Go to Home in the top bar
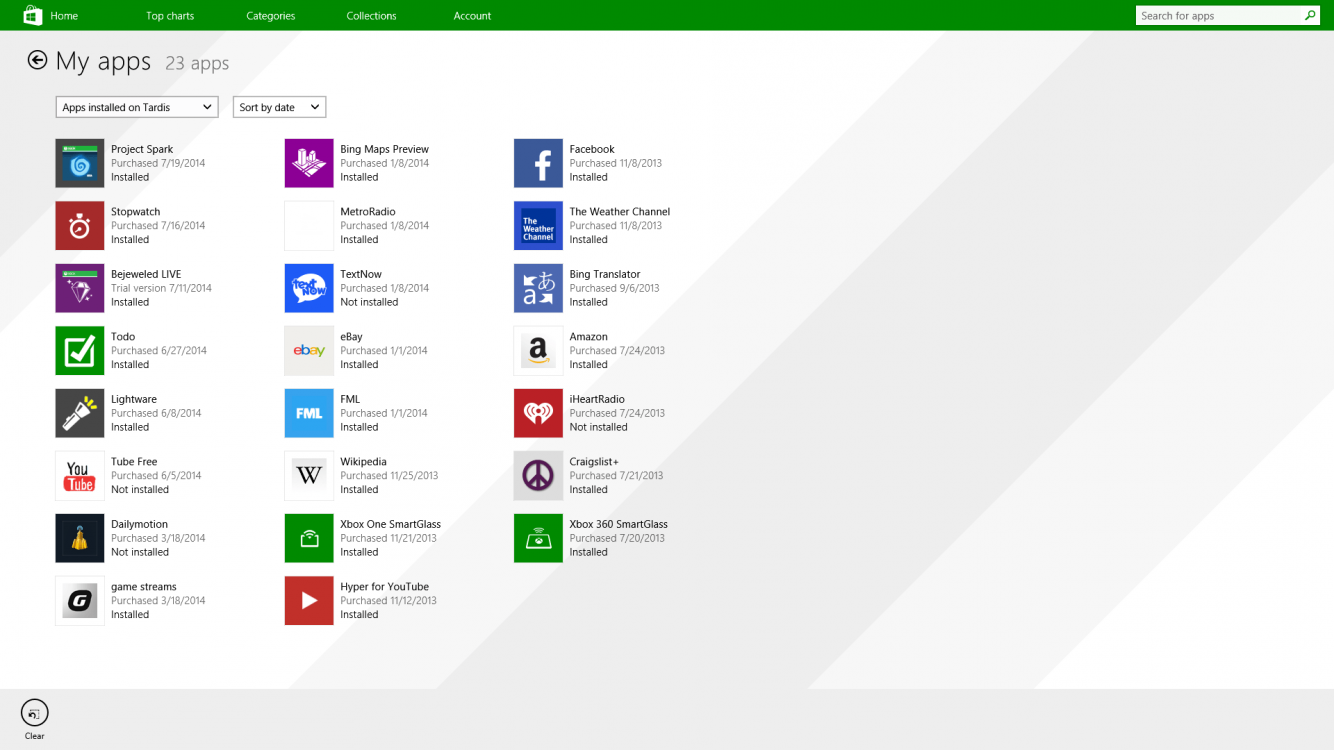 pos(64,16)
